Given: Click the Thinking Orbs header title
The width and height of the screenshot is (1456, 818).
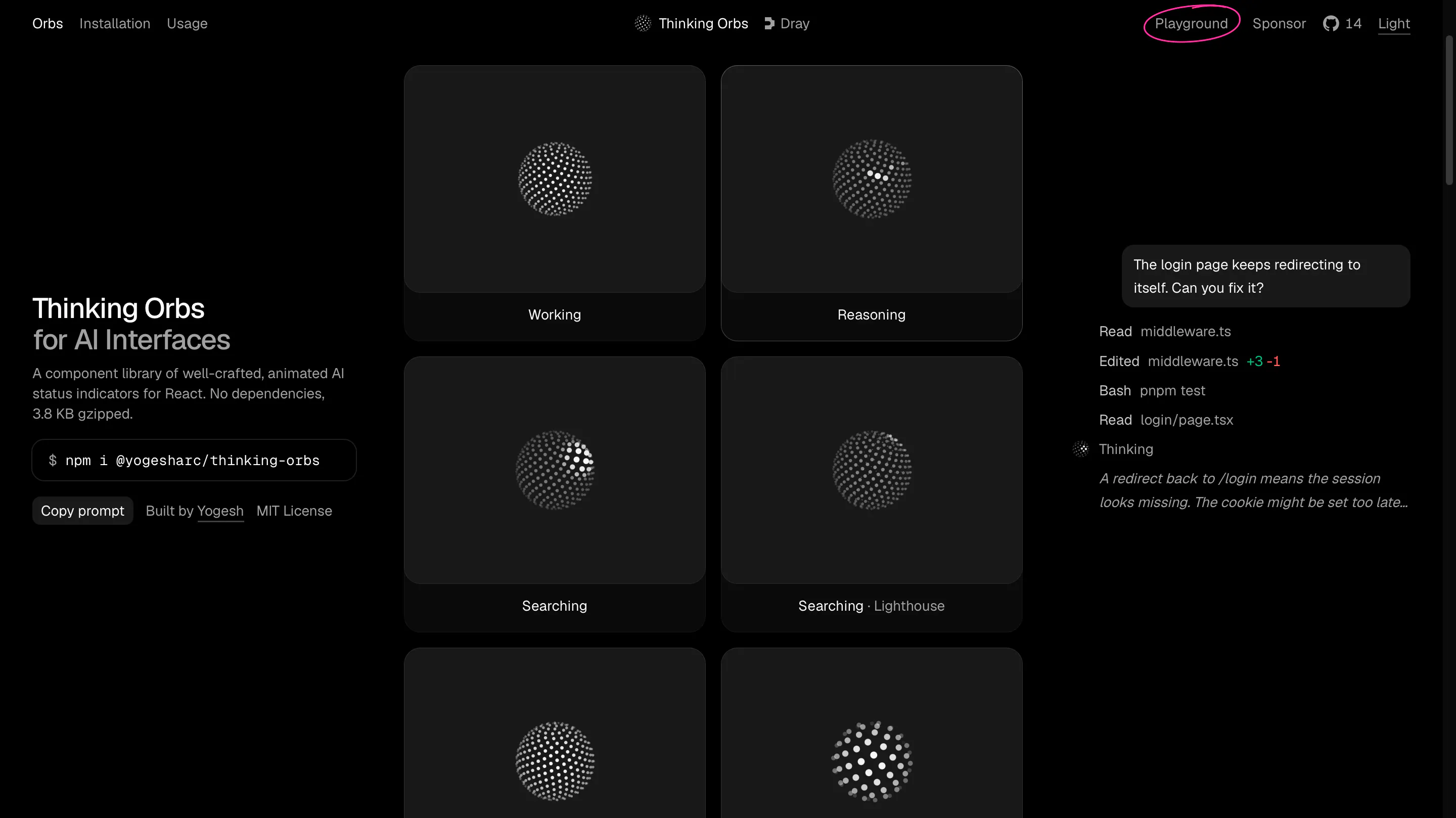Looking at the screenshot, I should [703, 23].
